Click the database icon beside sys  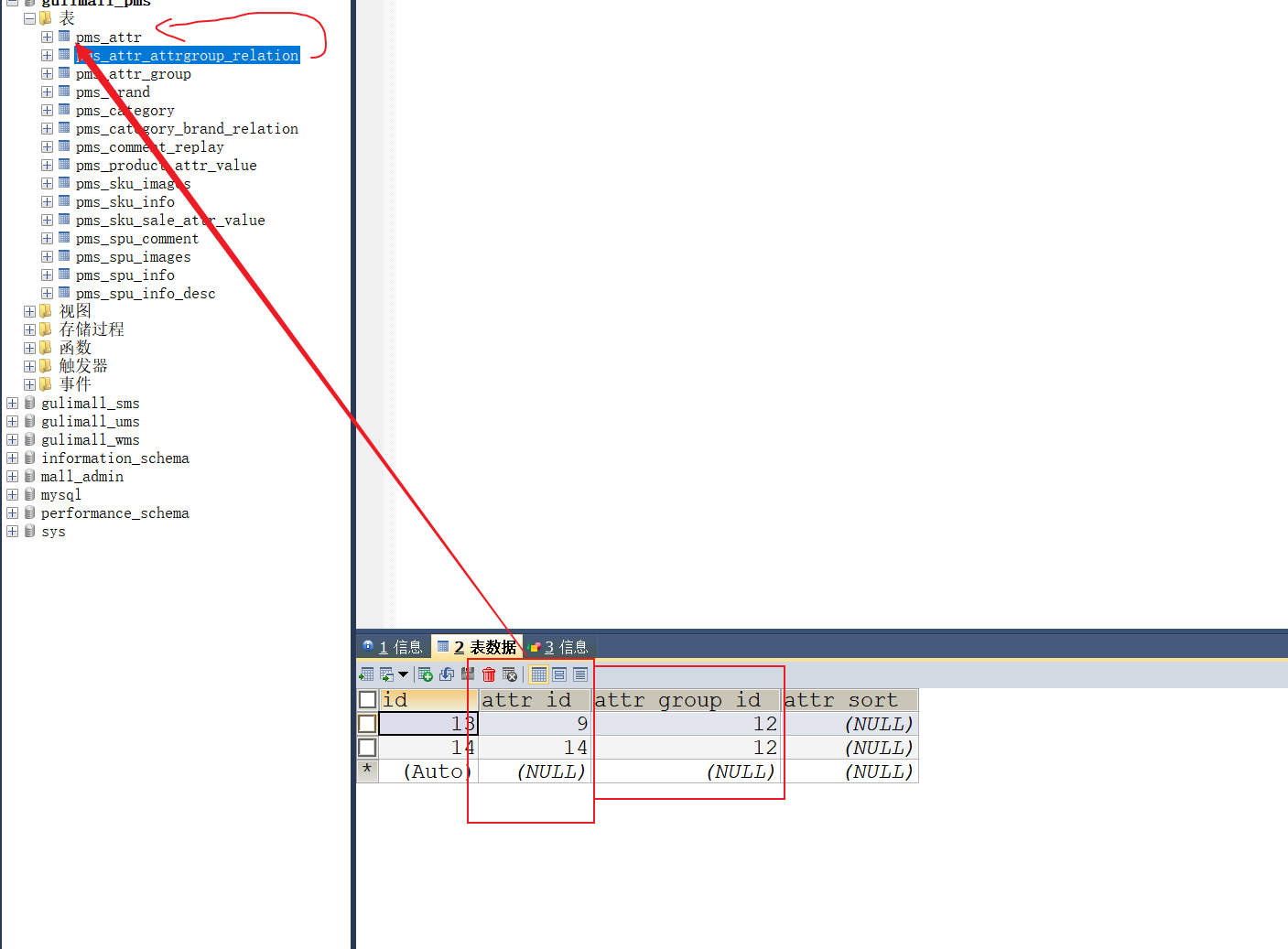pyautogui.click(x=29, y=531)
